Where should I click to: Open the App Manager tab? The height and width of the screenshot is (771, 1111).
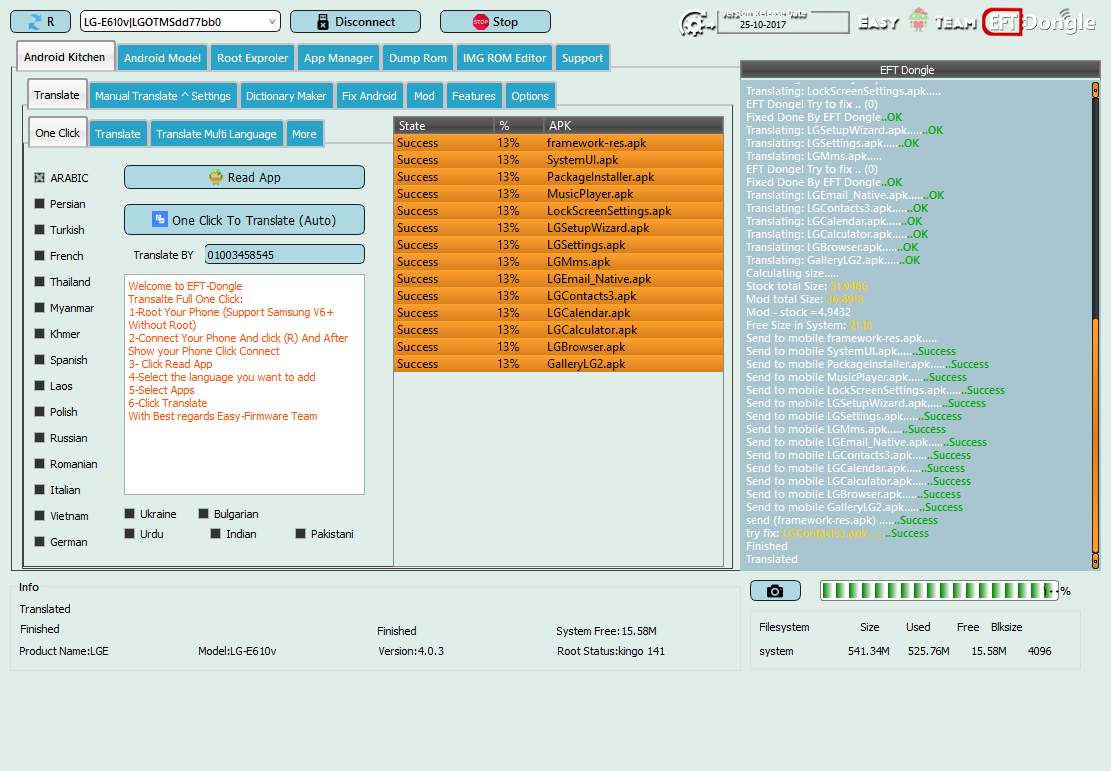pyautogui.click(x=338, y=58)
